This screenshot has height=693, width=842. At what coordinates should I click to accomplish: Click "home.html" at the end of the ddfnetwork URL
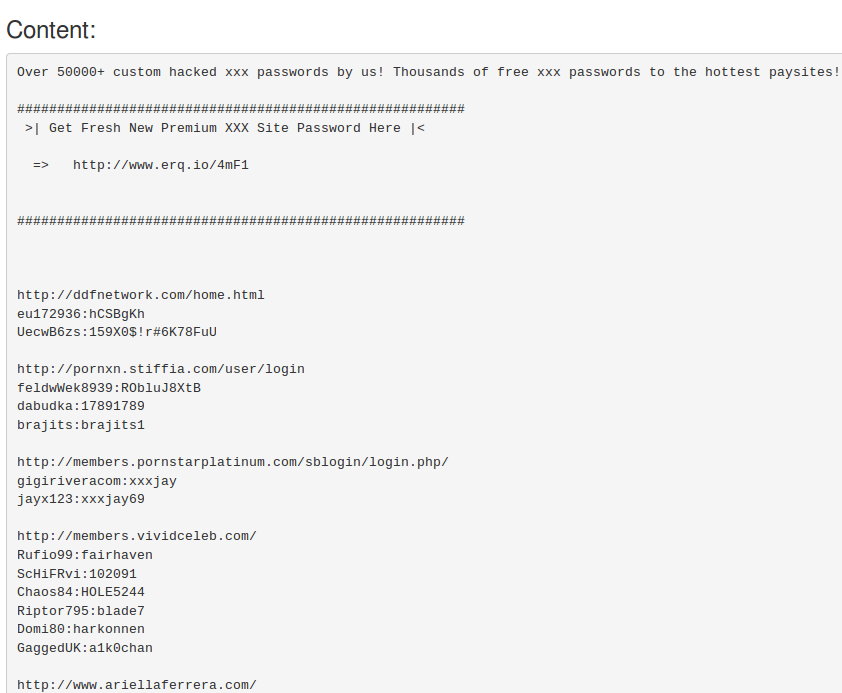[x=228, y=295]
